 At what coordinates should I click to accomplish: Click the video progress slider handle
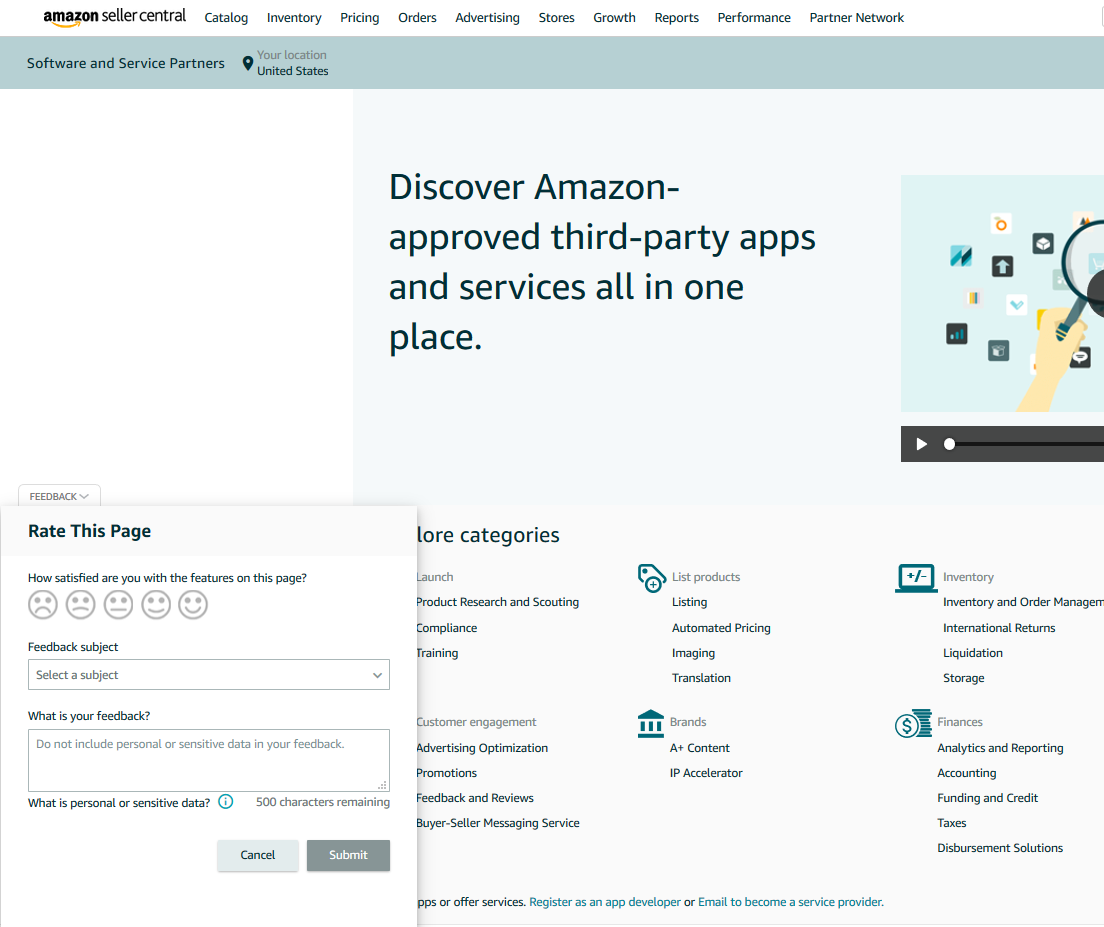click(949, 444)
